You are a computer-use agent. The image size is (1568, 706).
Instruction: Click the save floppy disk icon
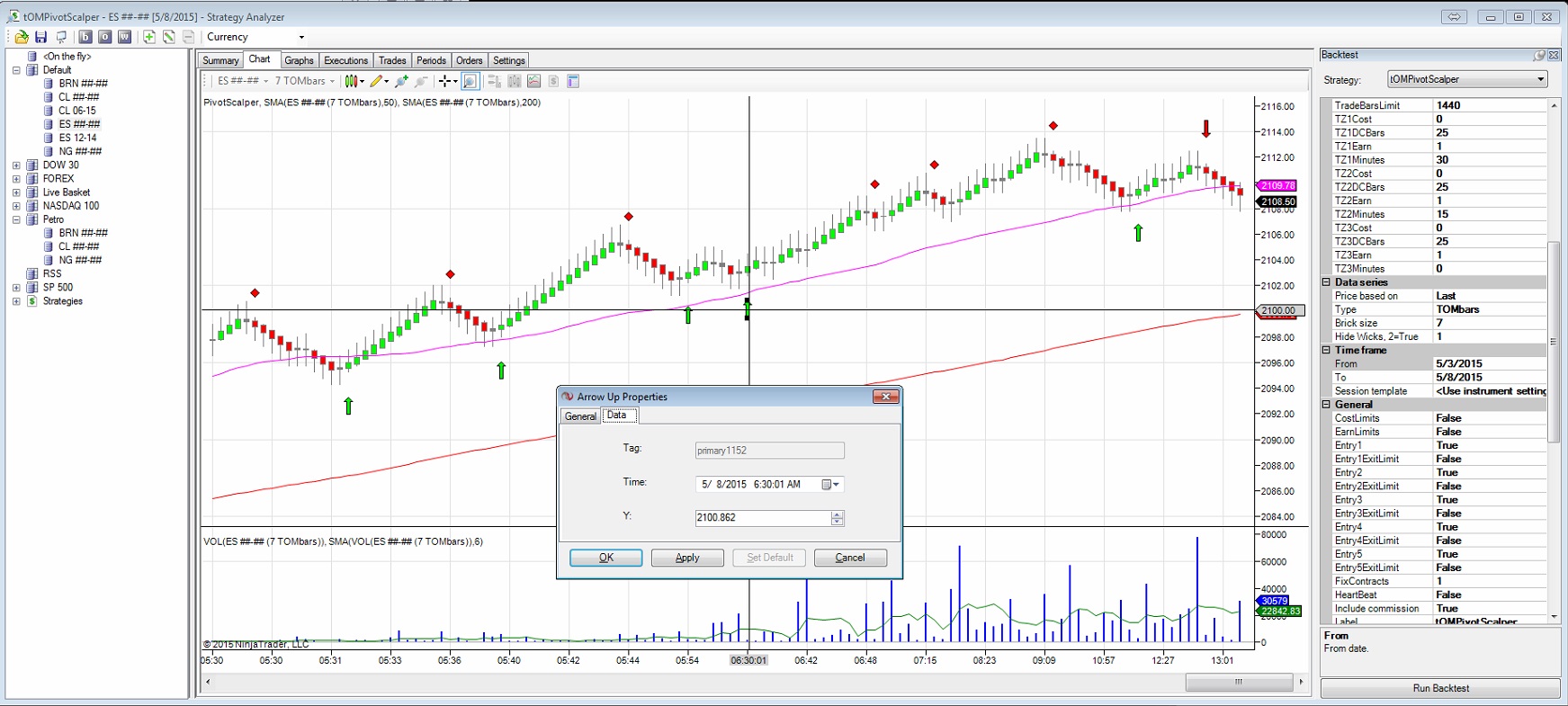40,37
